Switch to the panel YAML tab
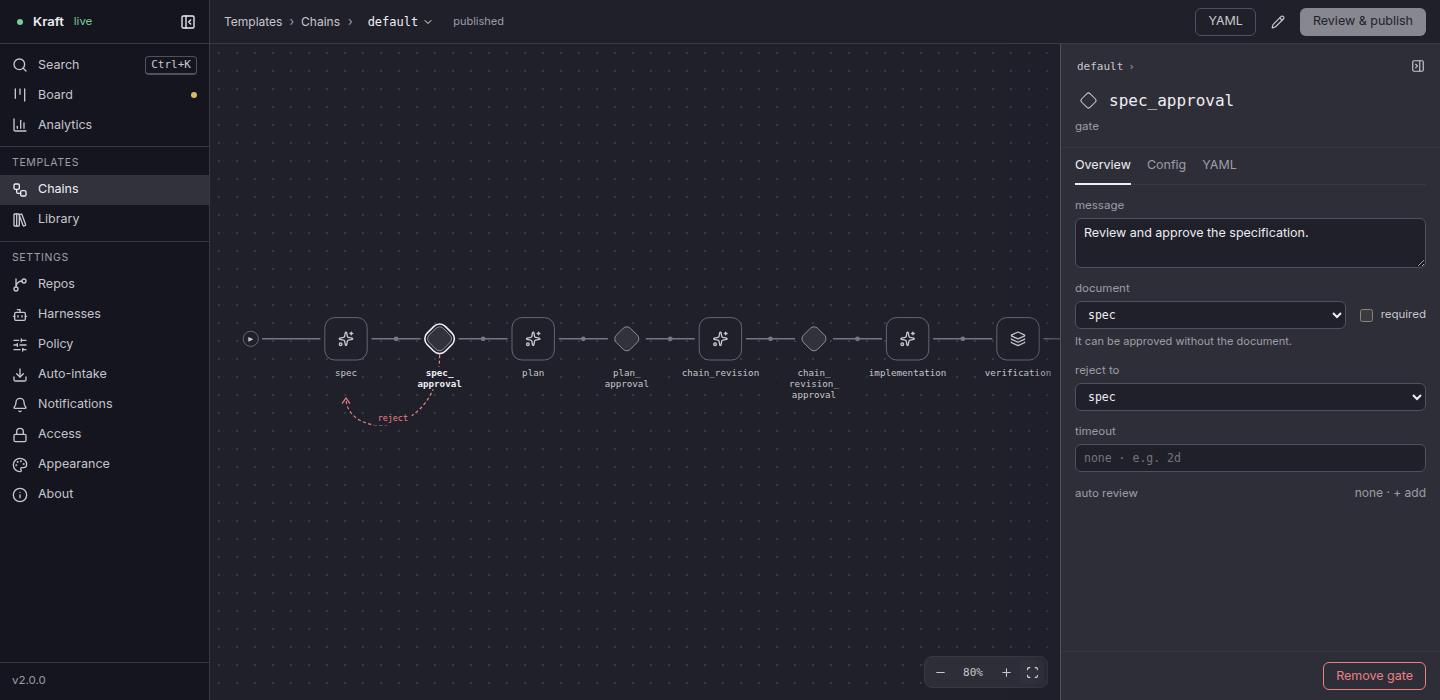The width and height of the screenshot is (1440, 700). click(x=1219, y=165)
